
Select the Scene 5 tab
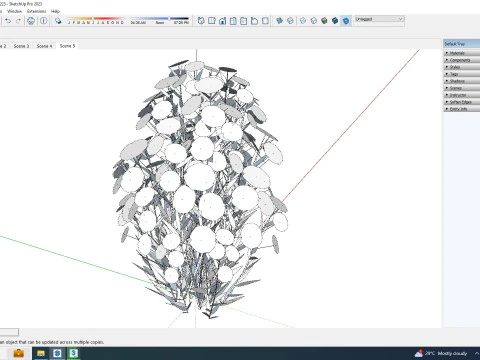(67, 46)
